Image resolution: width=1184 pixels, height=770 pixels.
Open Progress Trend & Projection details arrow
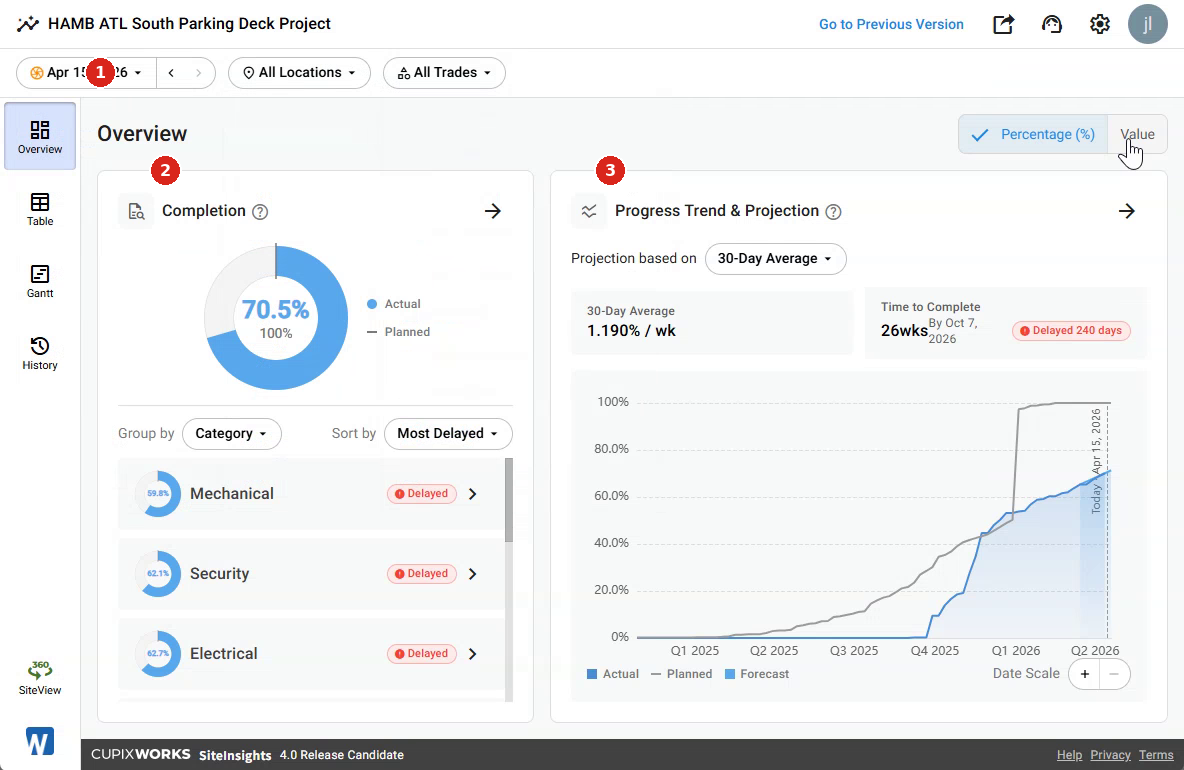1127,211
